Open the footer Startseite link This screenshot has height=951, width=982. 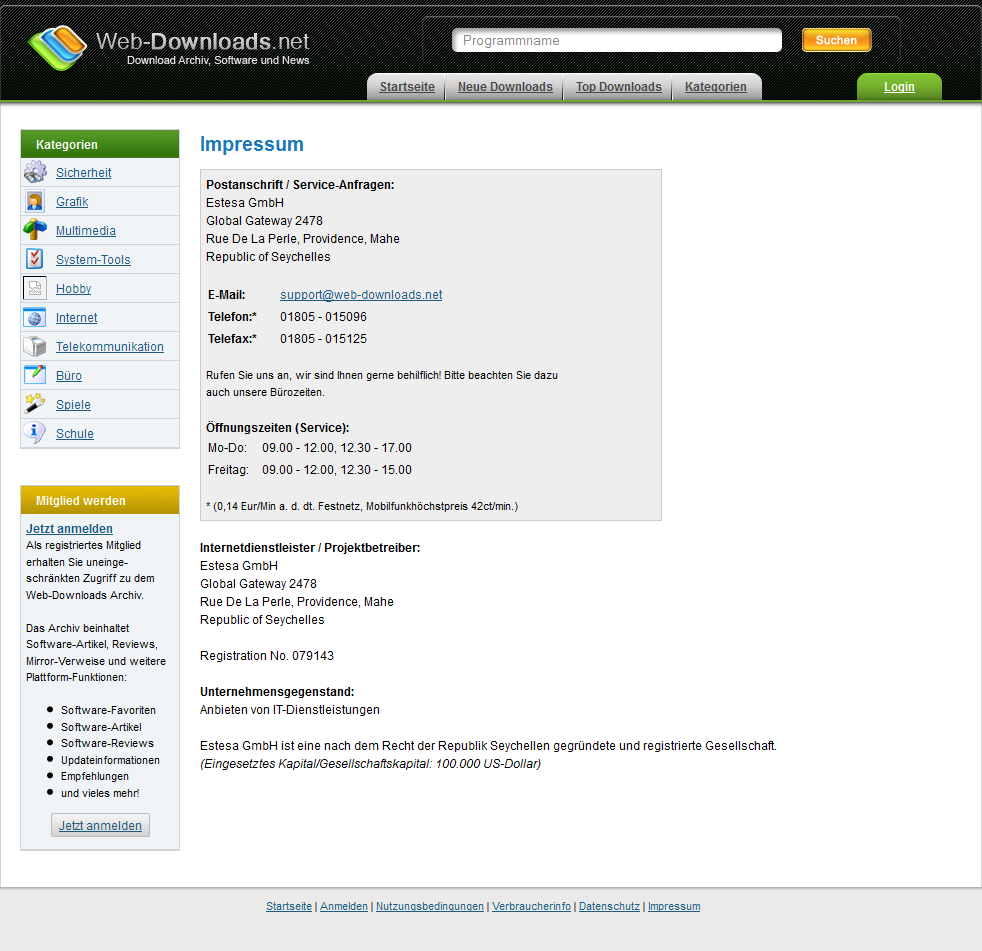(289, 906)
